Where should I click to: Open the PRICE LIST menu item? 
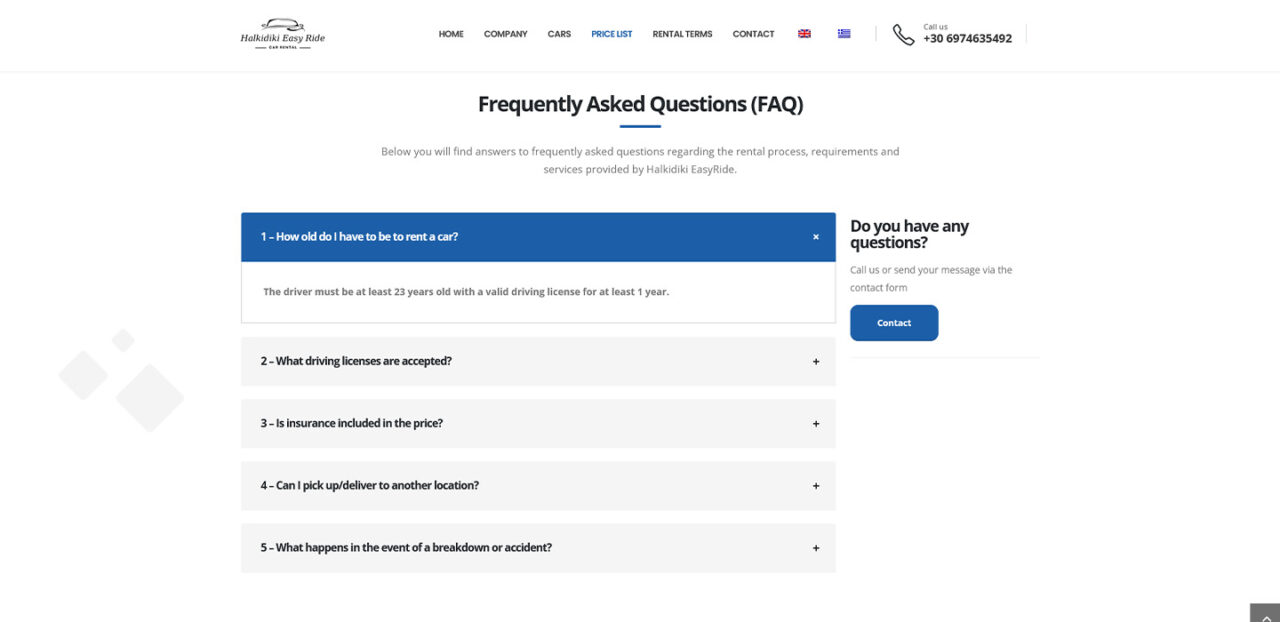click(612, 34)
